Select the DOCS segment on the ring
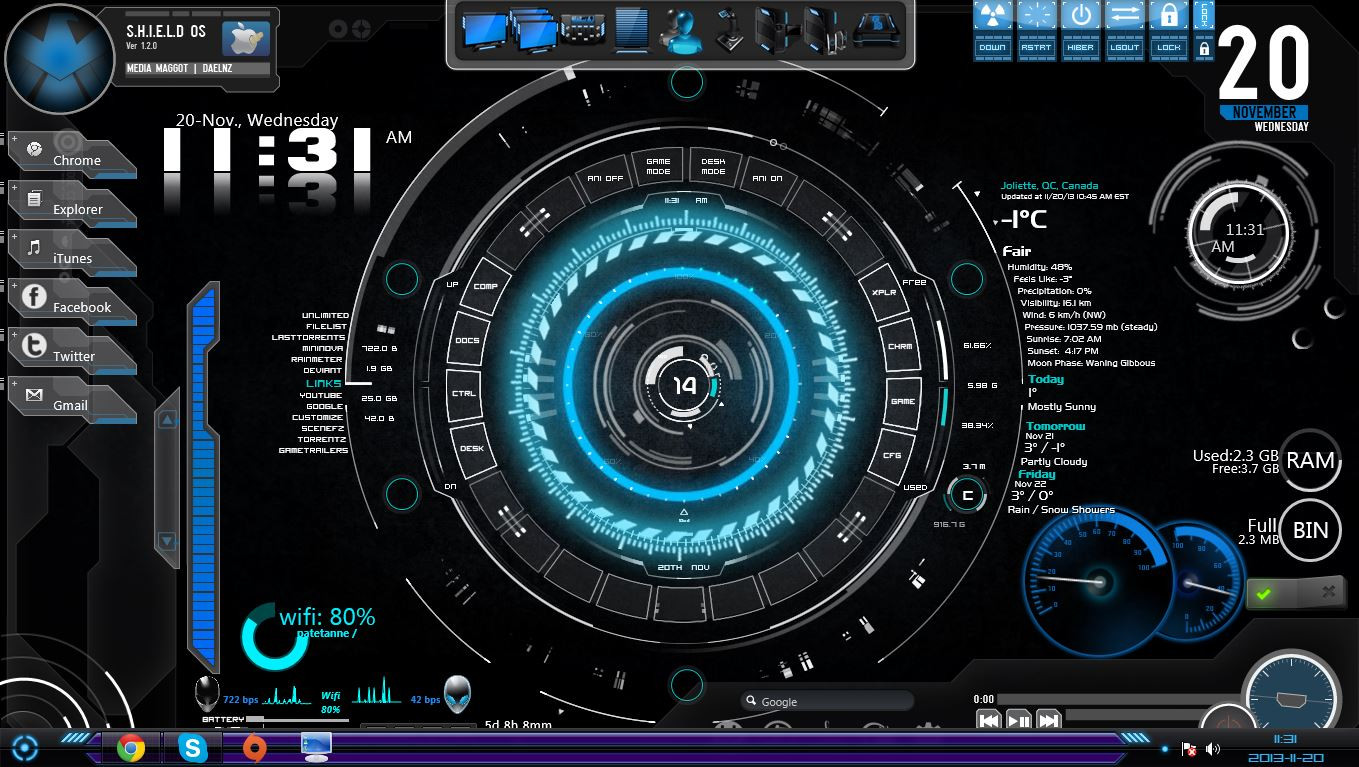 [x=467, y=341]
